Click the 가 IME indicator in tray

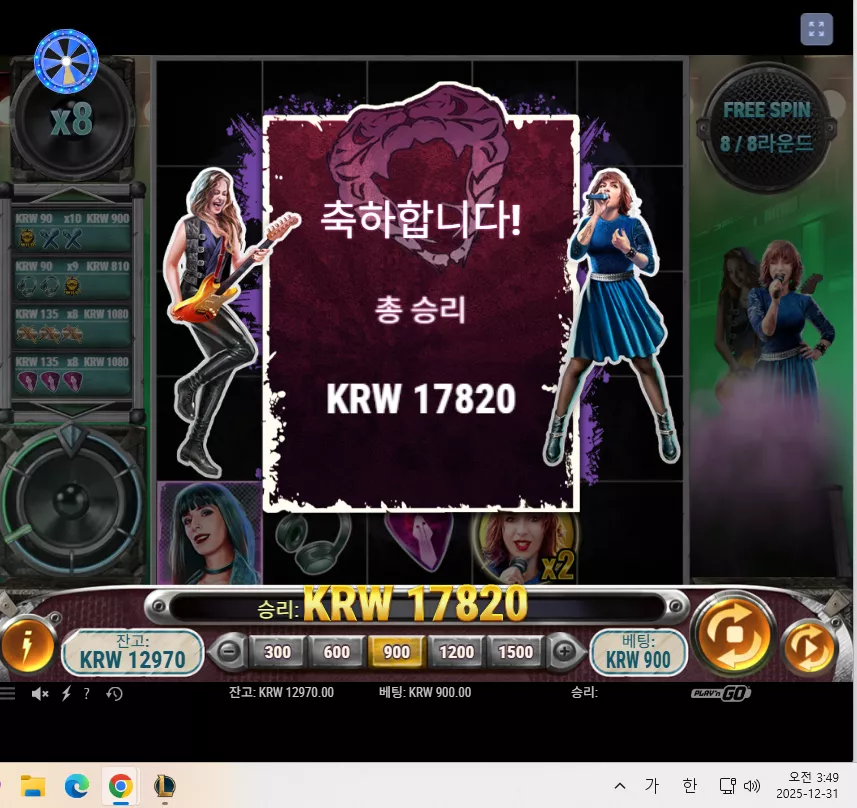click(651, 786)
